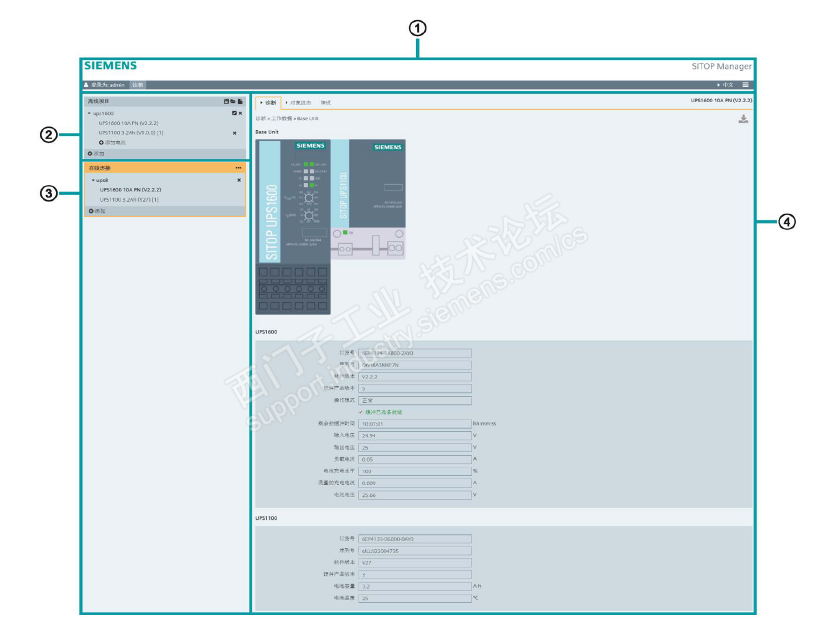813x625 pixels.
Task: Click the battery charge level field showing 100
Action: tap(415, 471)
